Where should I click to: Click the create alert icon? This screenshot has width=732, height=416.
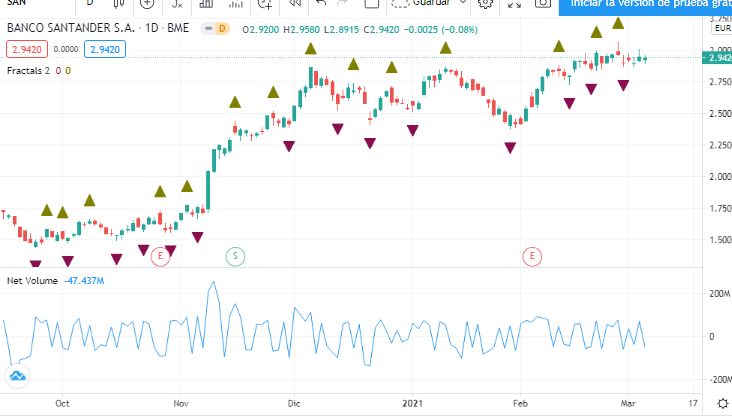265,4
